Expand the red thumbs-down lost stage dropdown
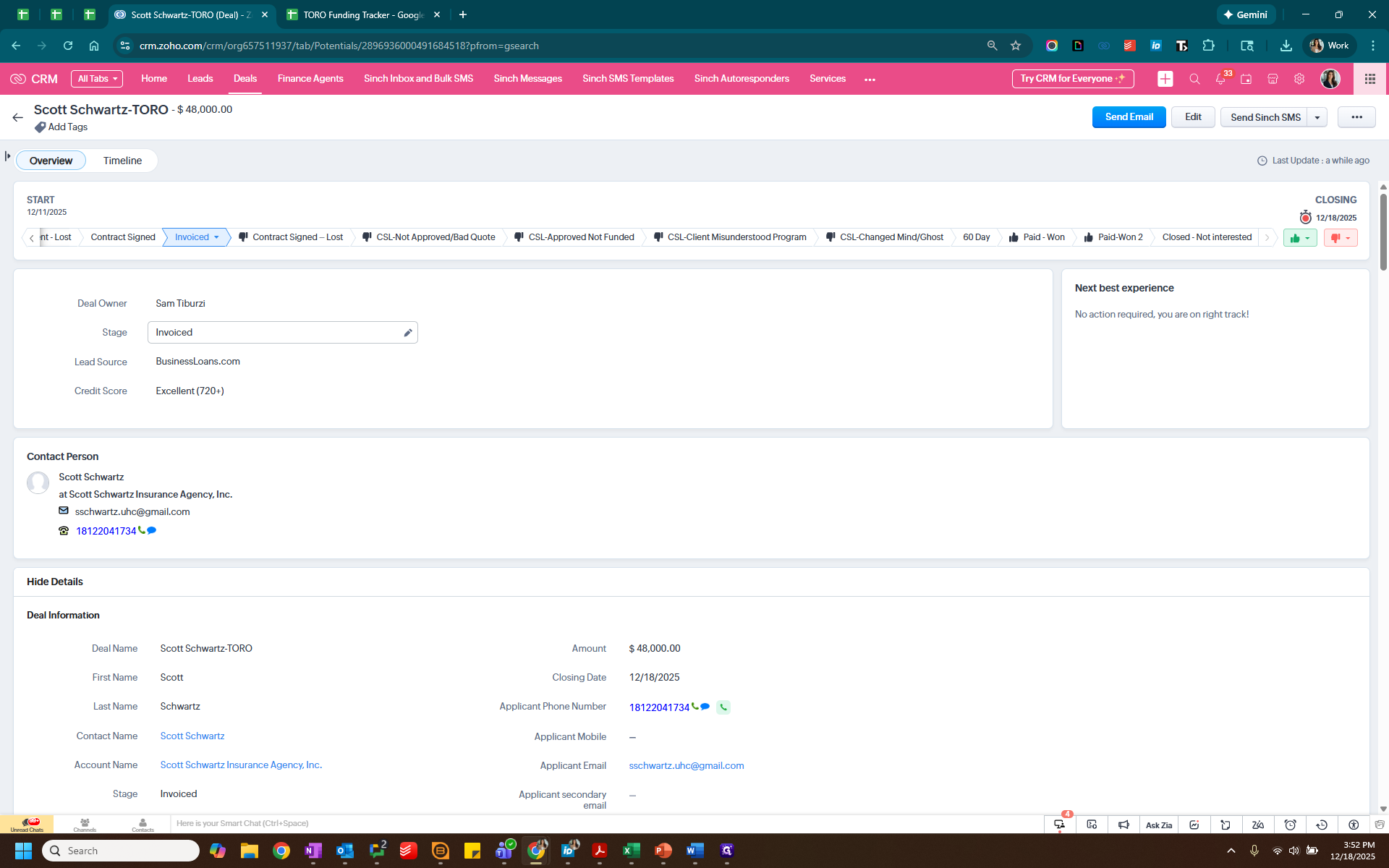 (x=1341, y=238)
